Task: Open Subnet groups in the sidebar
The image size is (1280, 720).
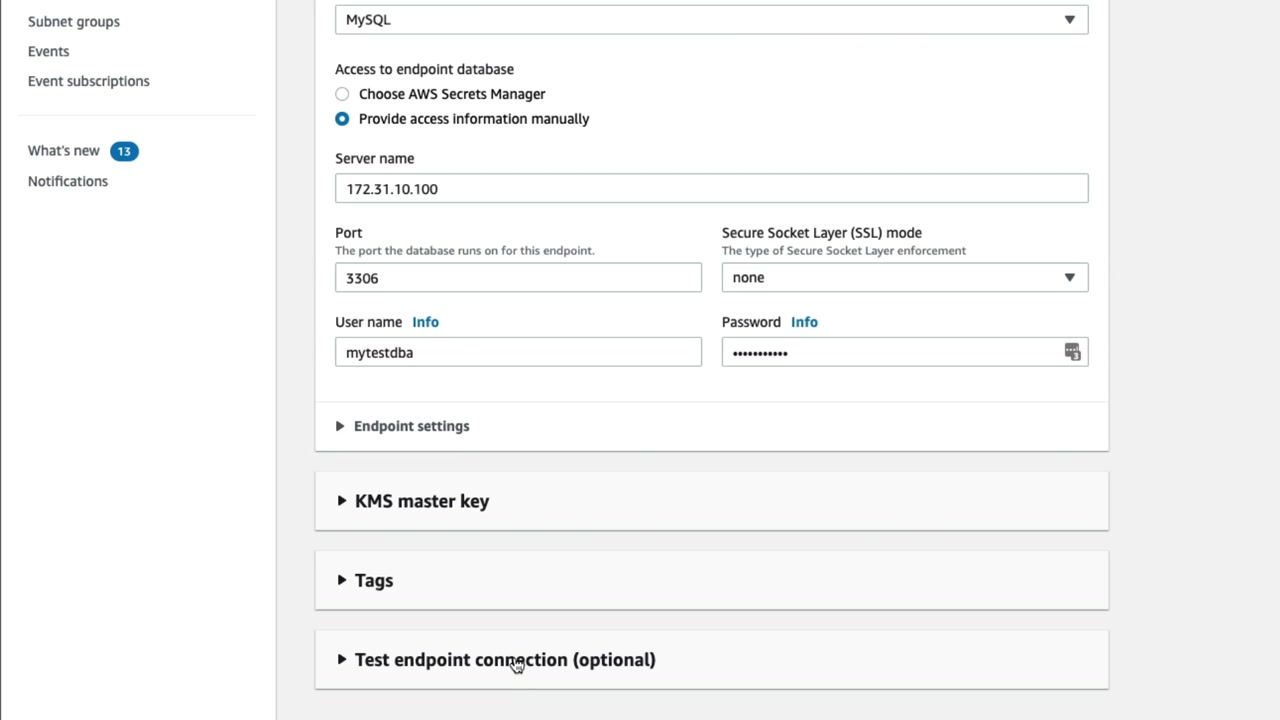Action: tap(74, 21)
